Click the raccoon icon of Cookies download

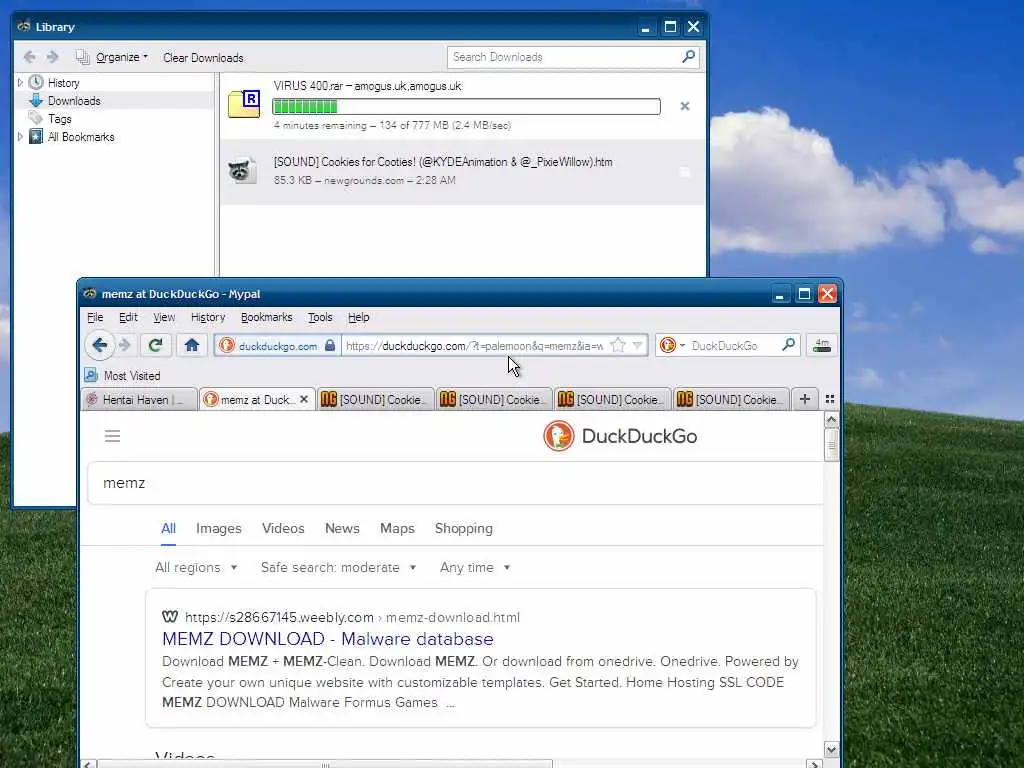[242, 171]
